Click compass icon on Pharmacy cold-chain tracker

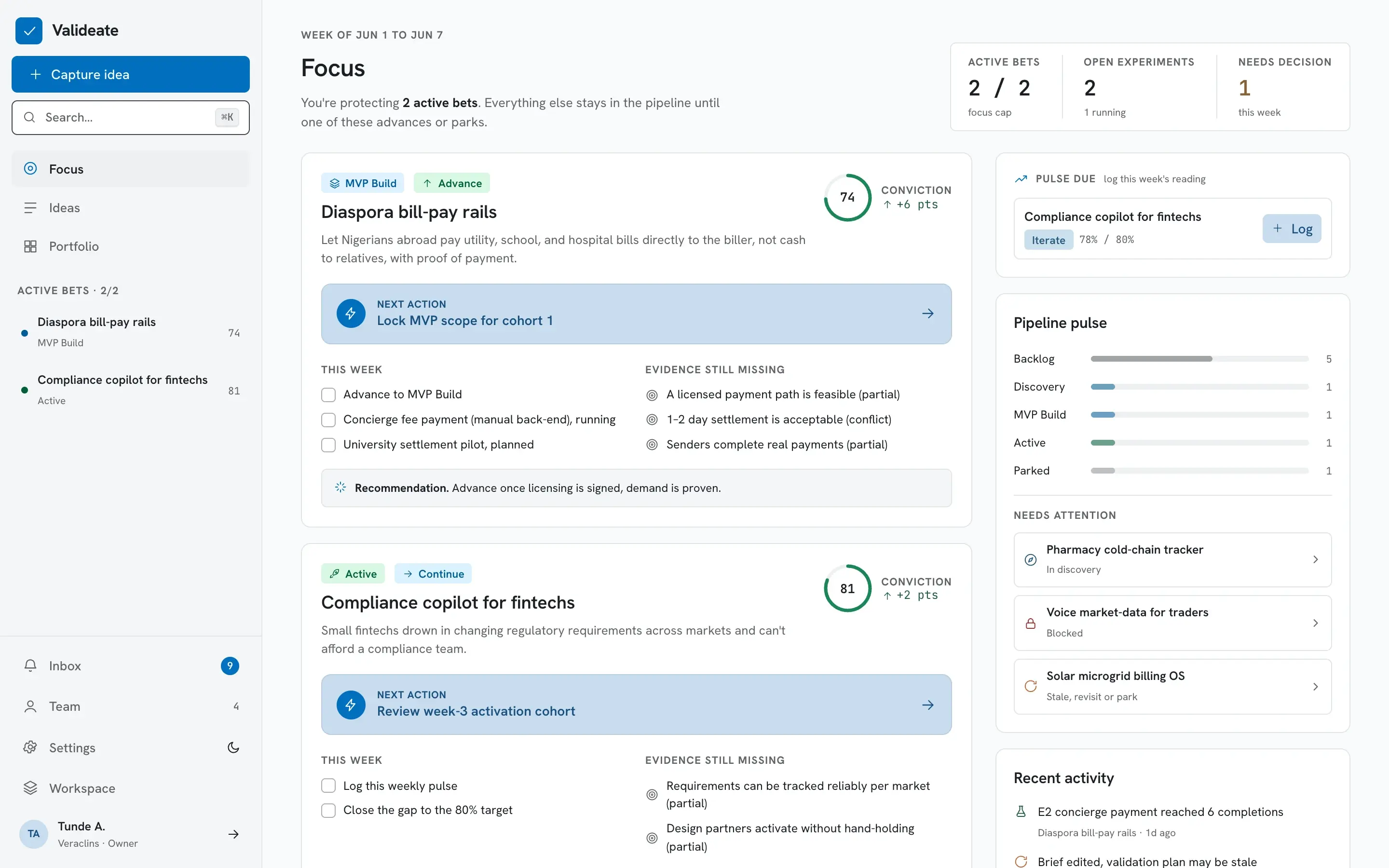1031,560
